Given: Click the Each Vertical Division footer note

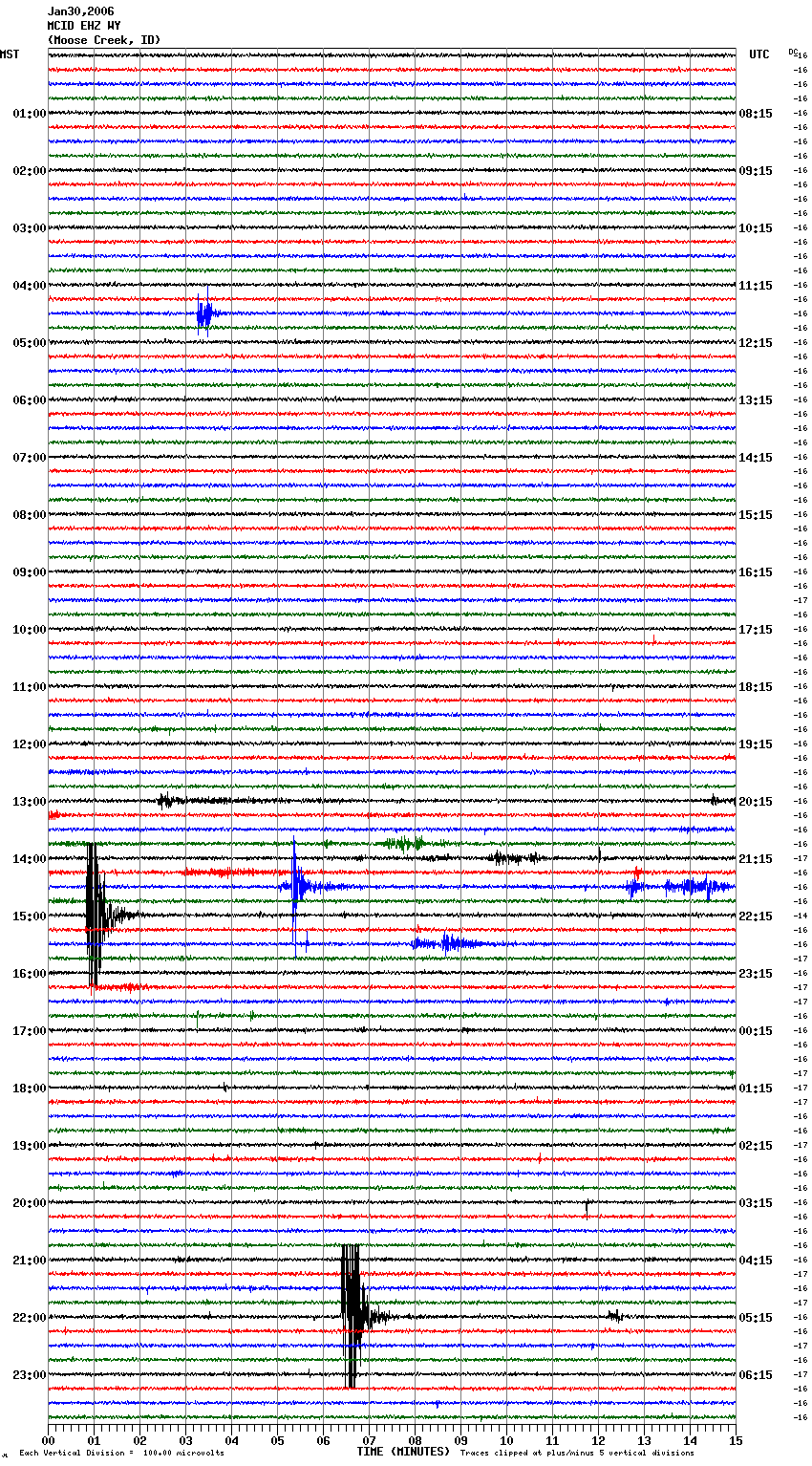Looking at the screenshot, I should (122, 1454).
